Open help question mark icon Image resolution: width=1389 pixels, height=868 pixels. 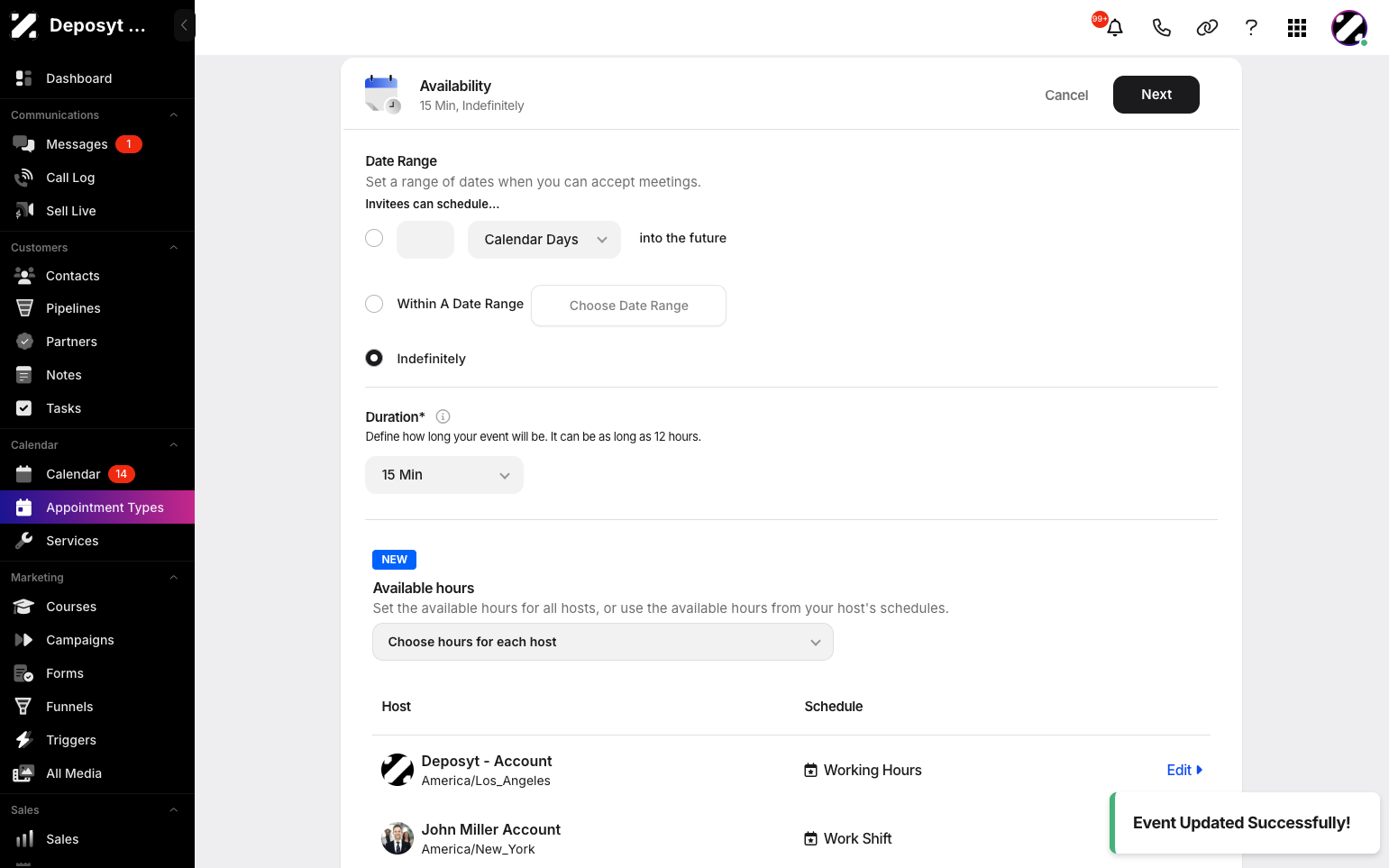click(x=1251, y=27)
